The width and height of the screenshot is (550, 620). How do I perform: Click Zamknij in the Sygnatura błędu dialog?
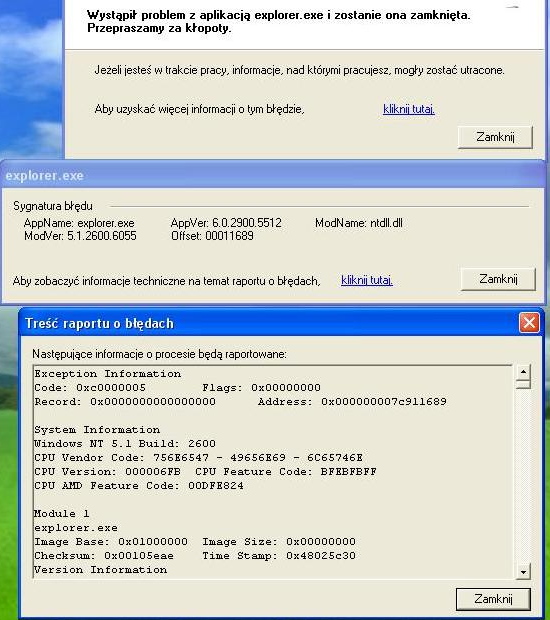click(x=498, y=279)
